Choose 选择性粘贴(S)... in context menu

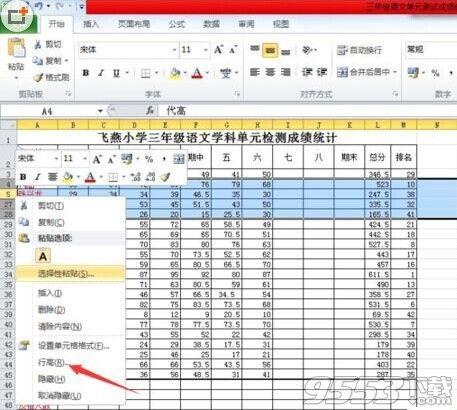pyautogui.click(x=71, y=273)
